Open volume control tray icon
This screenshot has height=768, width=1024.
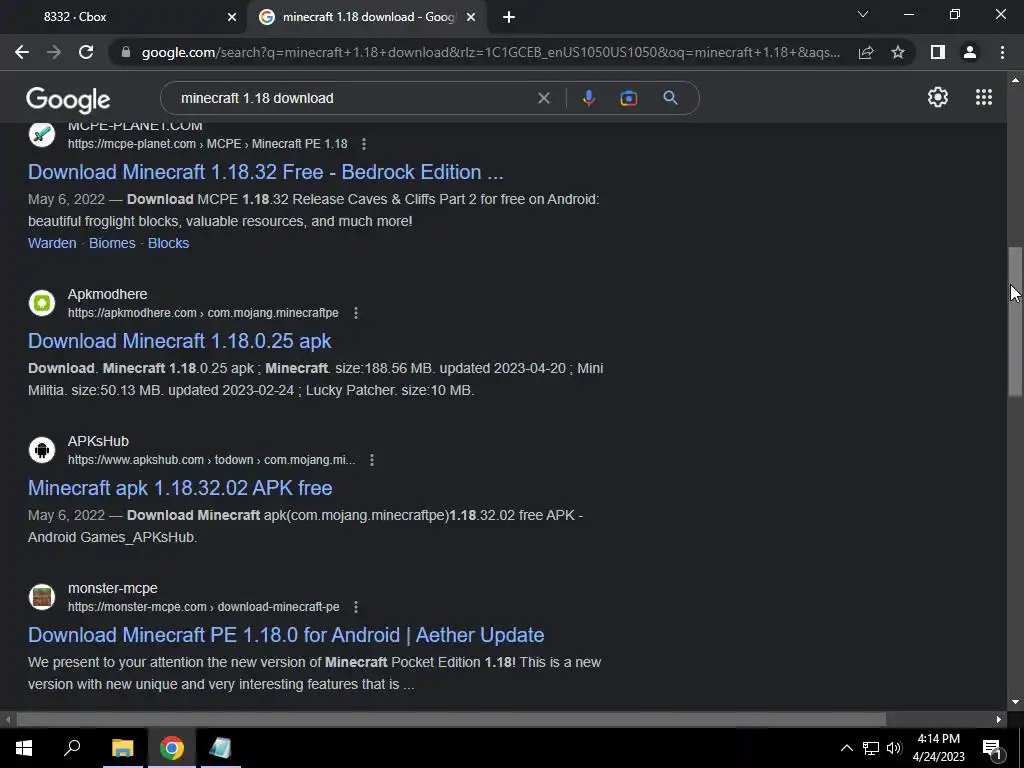[x=894, y=748]
